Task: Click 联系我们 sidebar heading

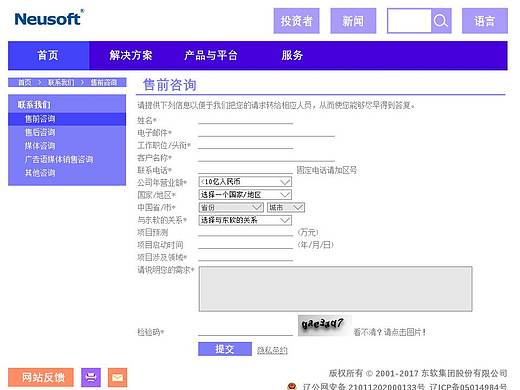Action: pos(34,105)
